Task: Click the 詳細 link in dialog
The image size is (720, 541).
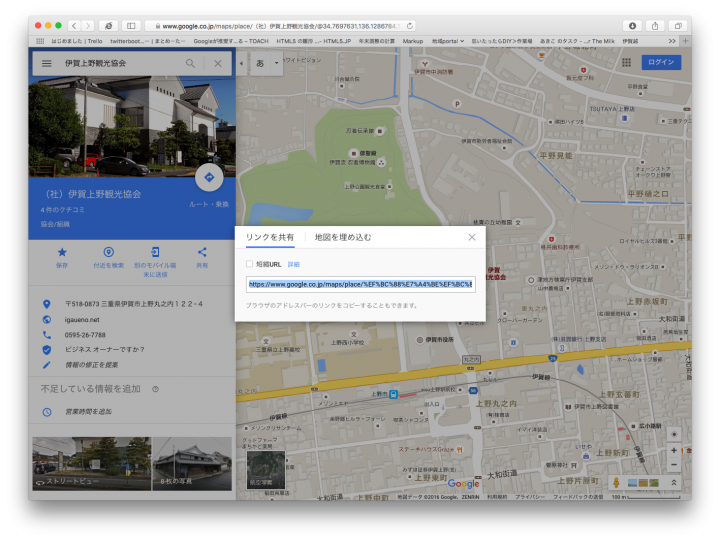Action: coord(293,265)
